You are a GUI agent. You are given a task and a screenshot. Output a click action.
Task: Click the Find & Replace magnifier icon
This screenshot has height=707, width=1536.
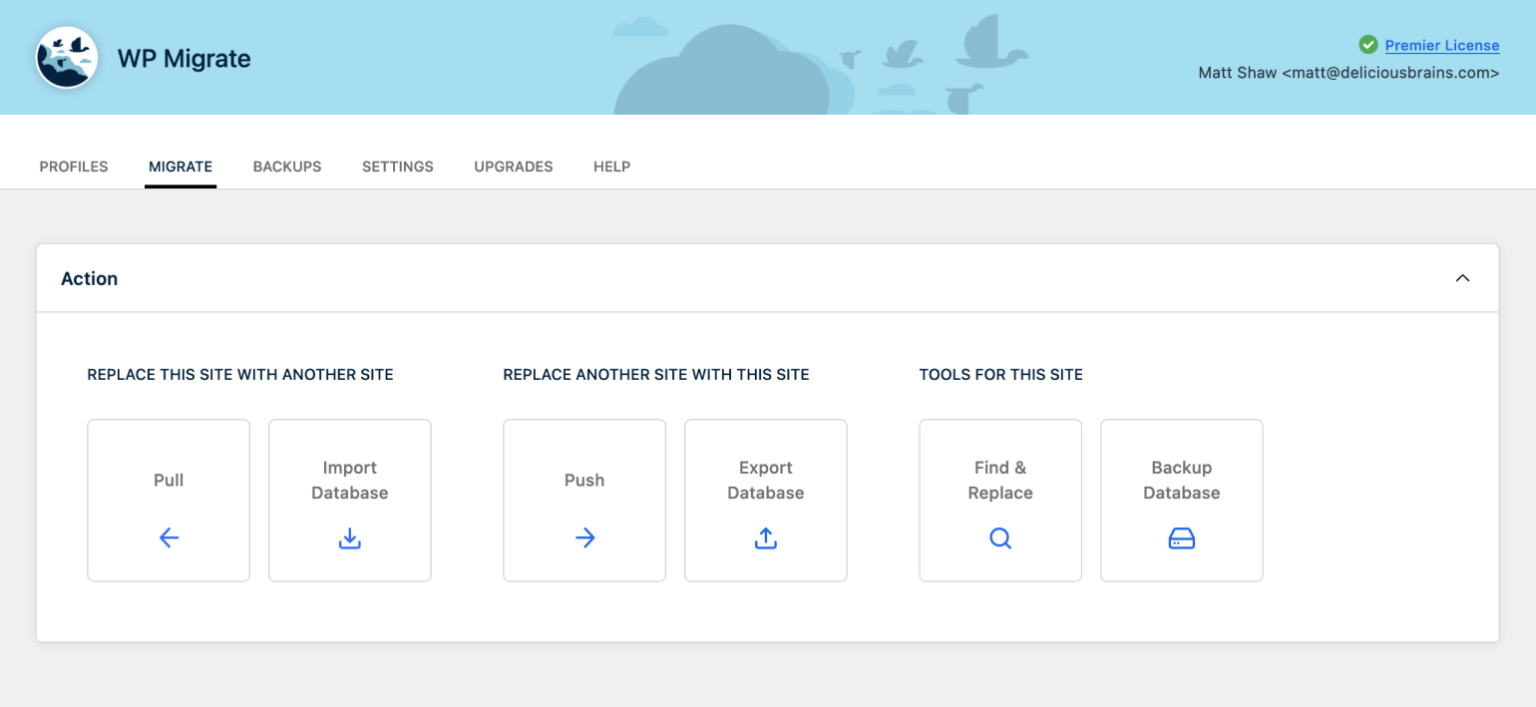1001,539
